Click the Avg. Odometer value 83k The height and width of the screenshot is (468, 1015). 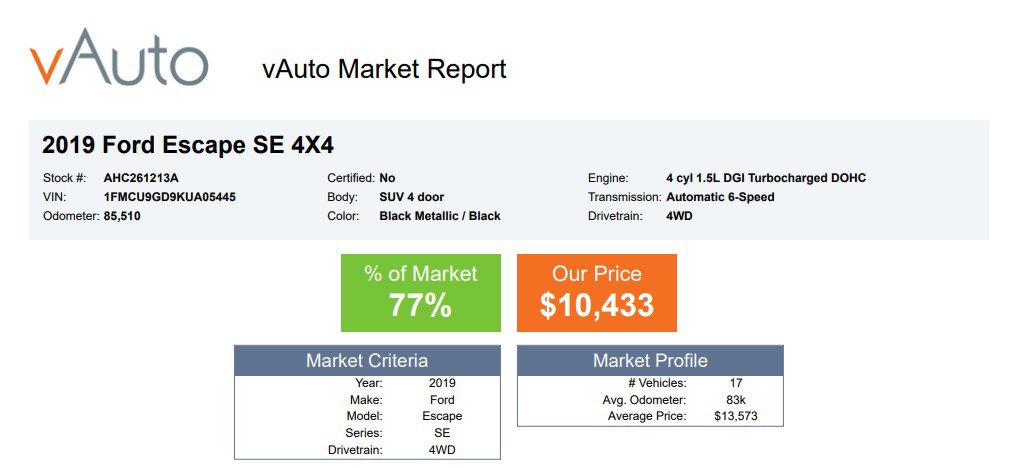[x=736, y=400]
